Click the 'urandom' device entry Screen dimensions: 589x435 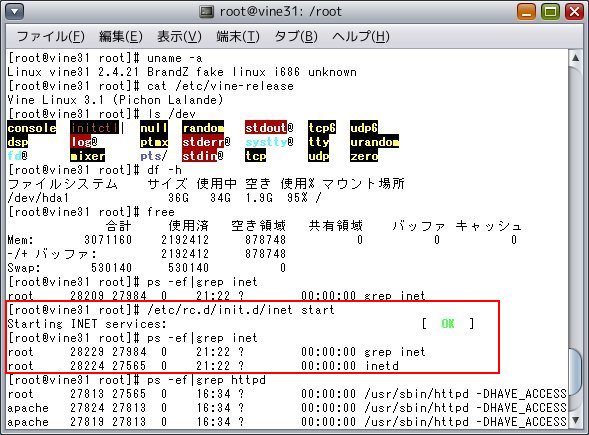(375, 142)
